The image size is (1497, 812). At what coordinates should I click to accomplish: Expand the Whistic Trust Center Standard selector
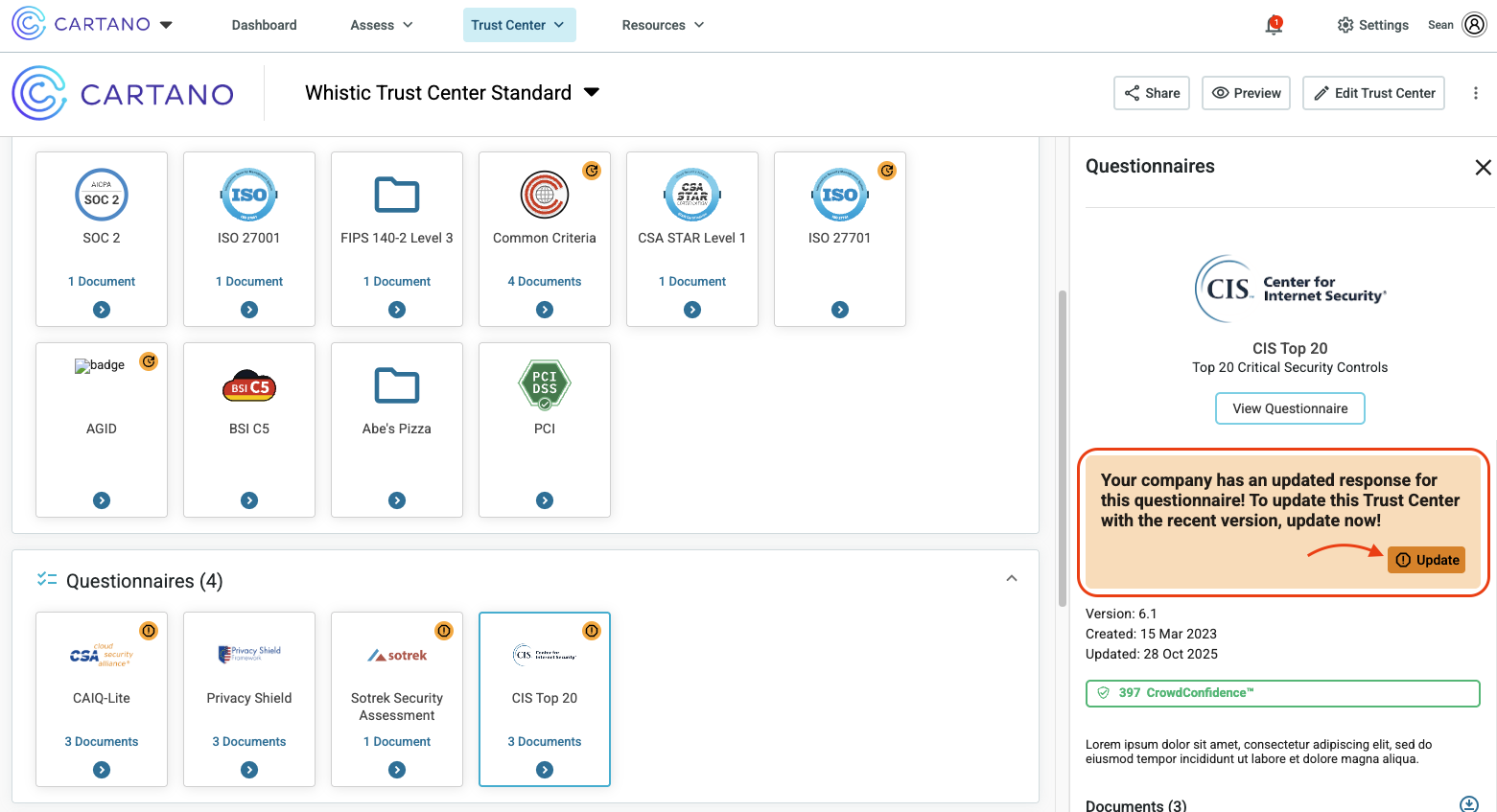click(x=592, y=93)
